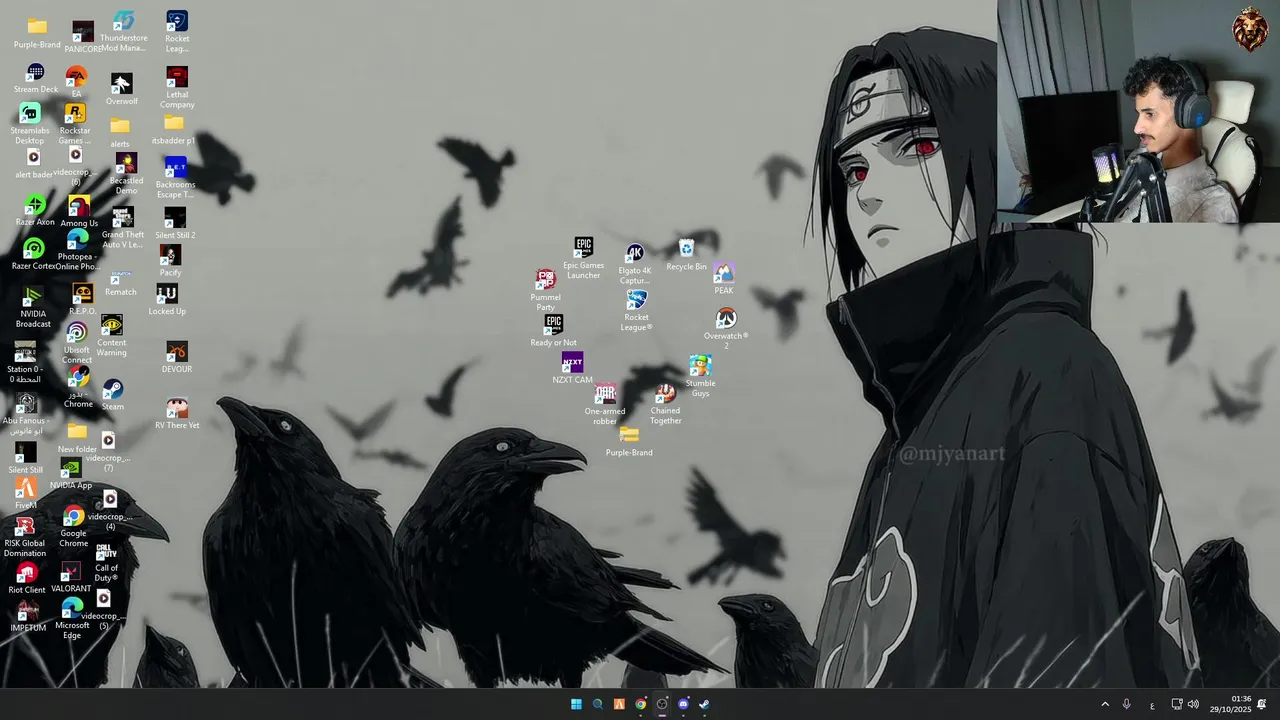The height and width of the screenshot is (720, 1280).
Task: Select the Call of Duty shortcut
Action: [106, 563]
